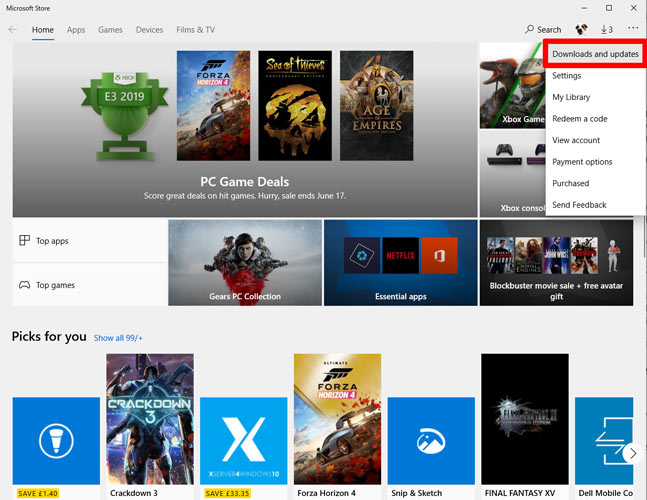Open Age of Empires cover in banner

[x=377, y=106]
